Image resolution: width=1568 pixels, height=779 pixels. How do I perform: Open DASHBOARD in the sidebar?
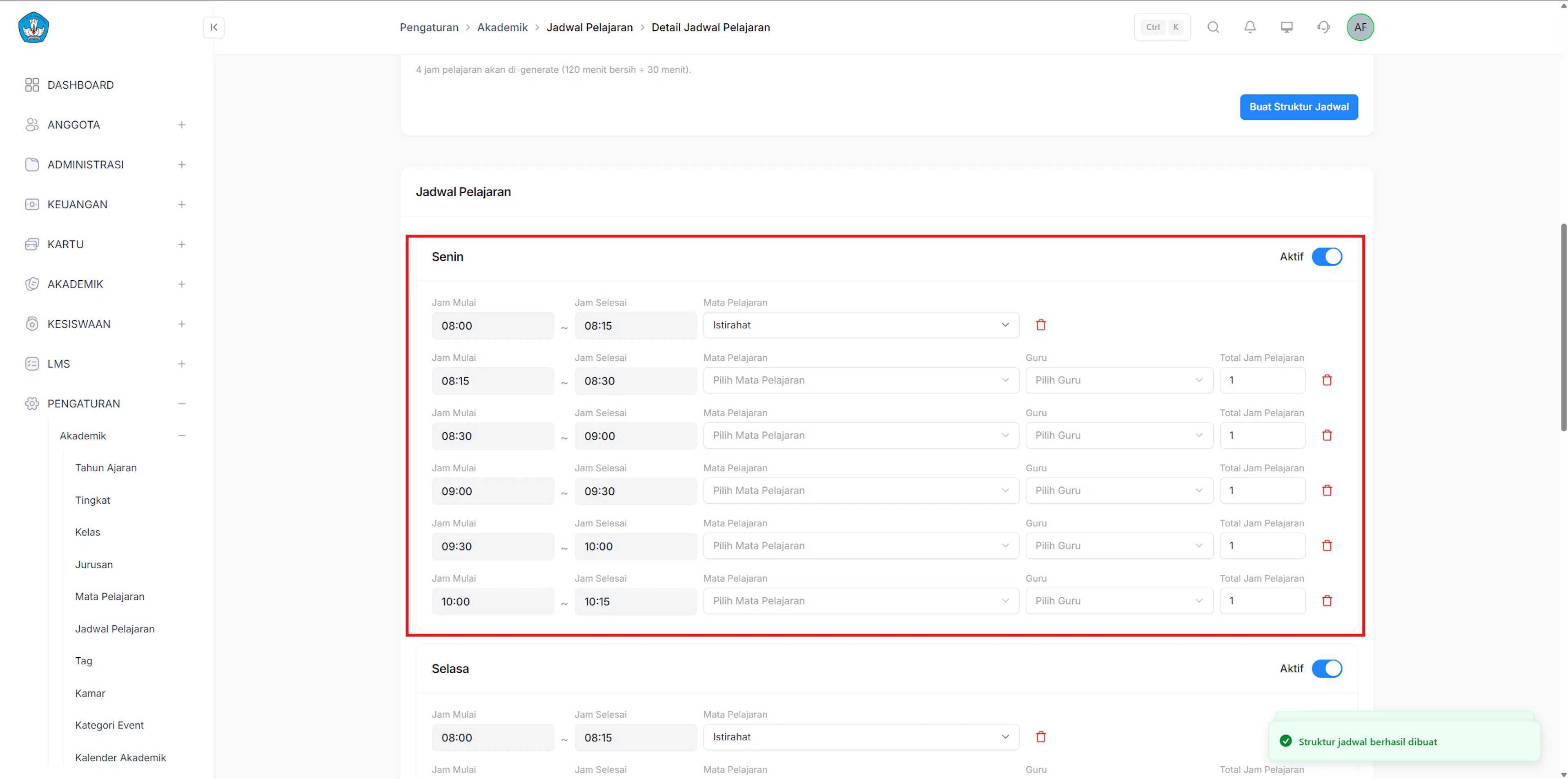pos(80,85)
